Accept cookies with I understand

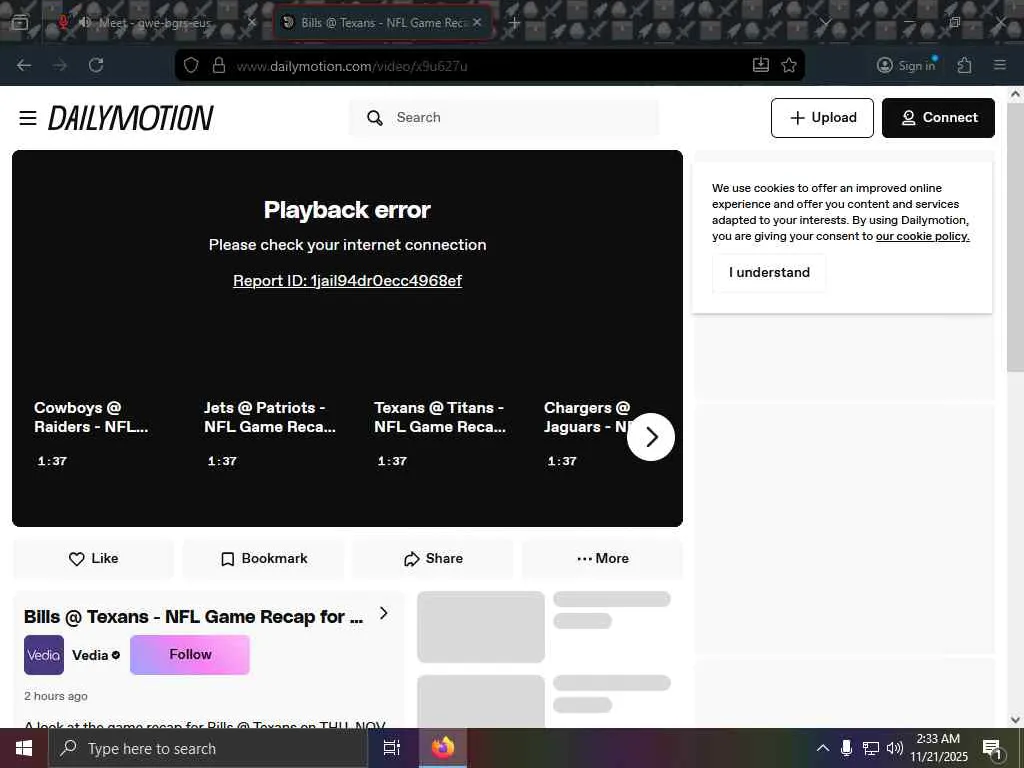769,272
